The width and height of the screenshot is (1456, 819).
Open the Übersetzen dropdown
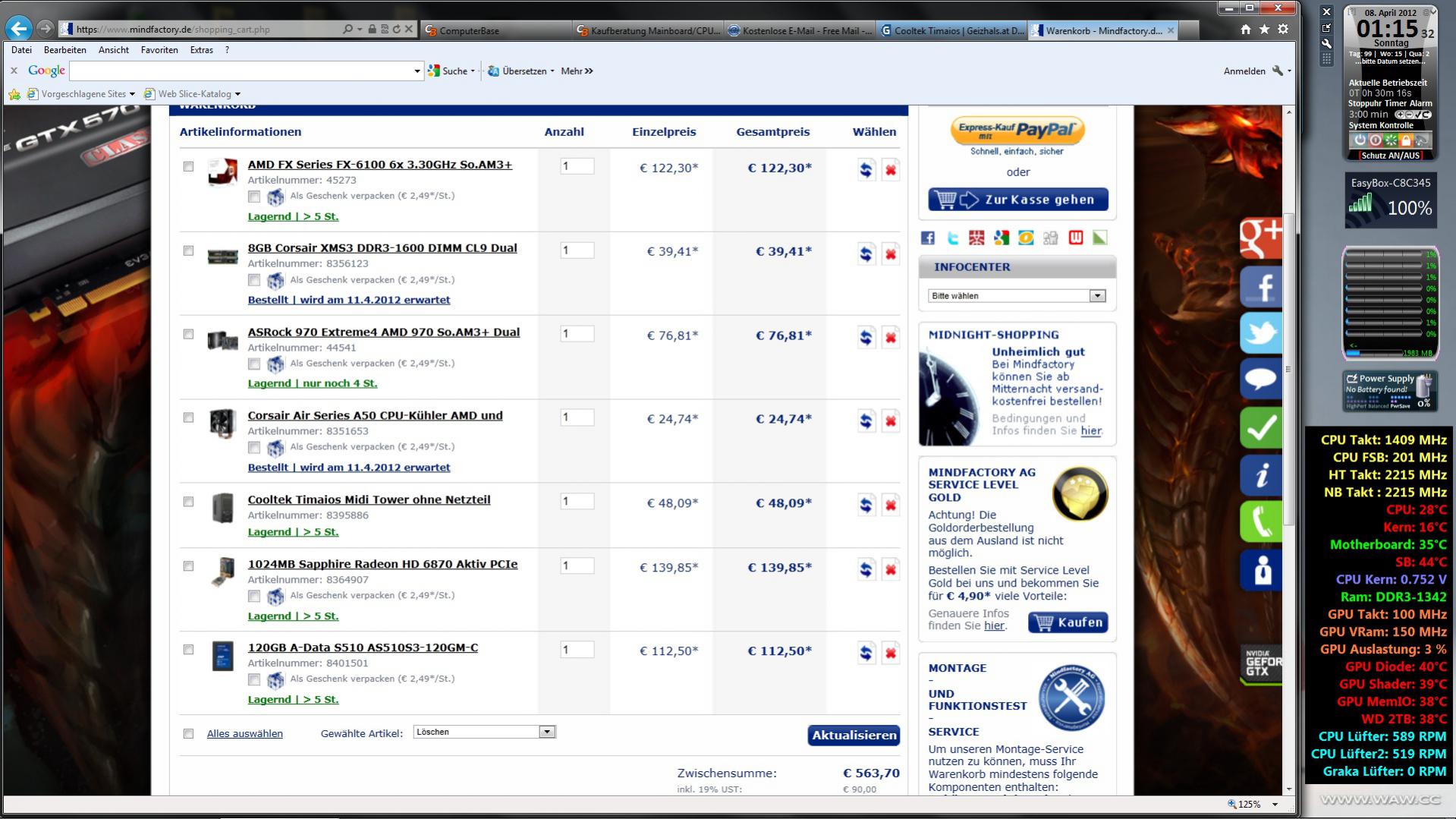point(552,71)
